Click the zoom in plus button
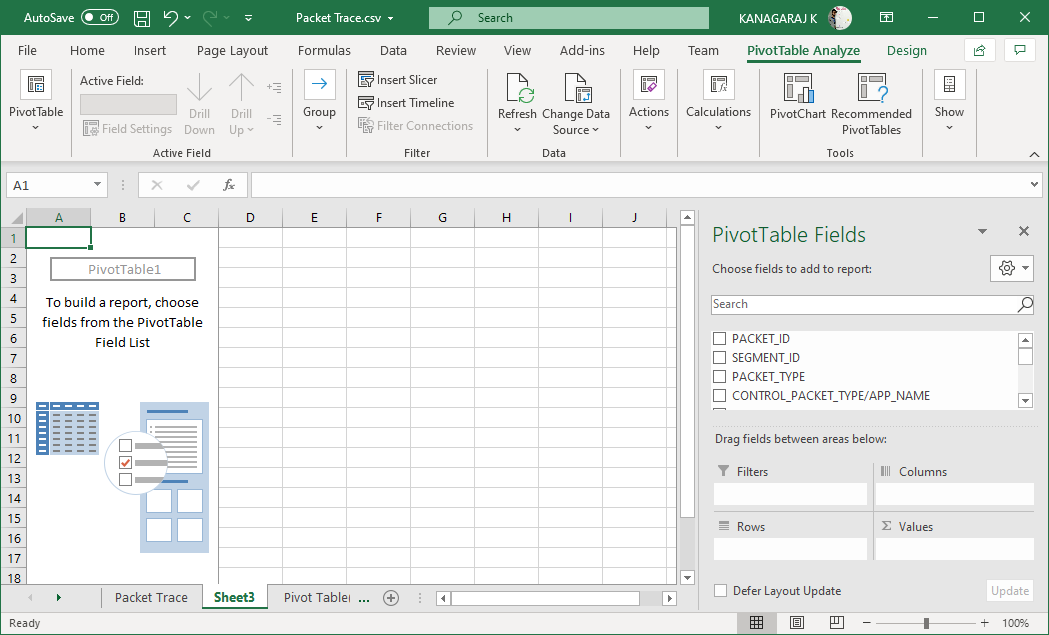The height and width of the screenshot is (635, 1049). click(x=984, y=623)
